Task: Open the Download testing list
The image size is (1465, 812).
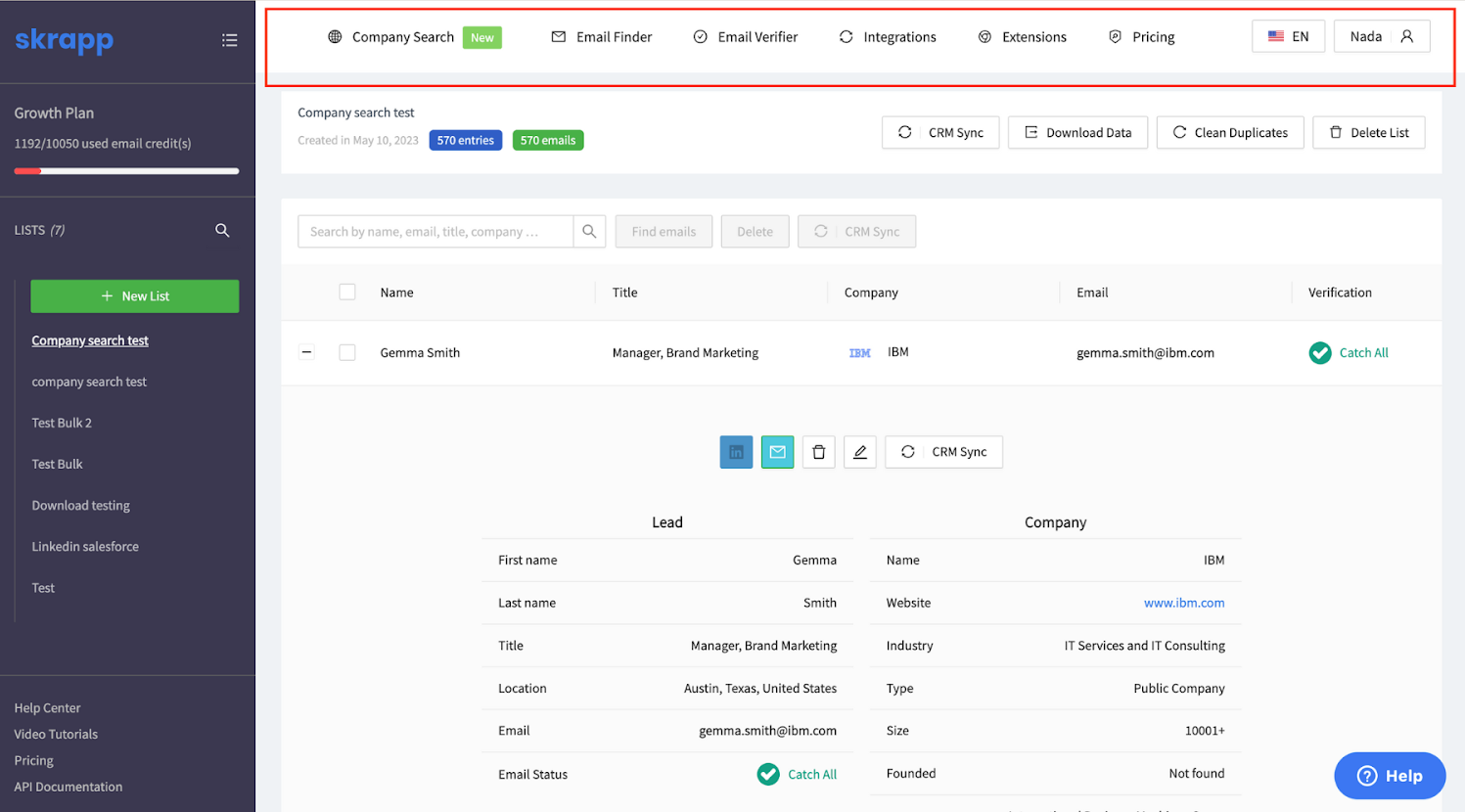Action: [80, 505]
